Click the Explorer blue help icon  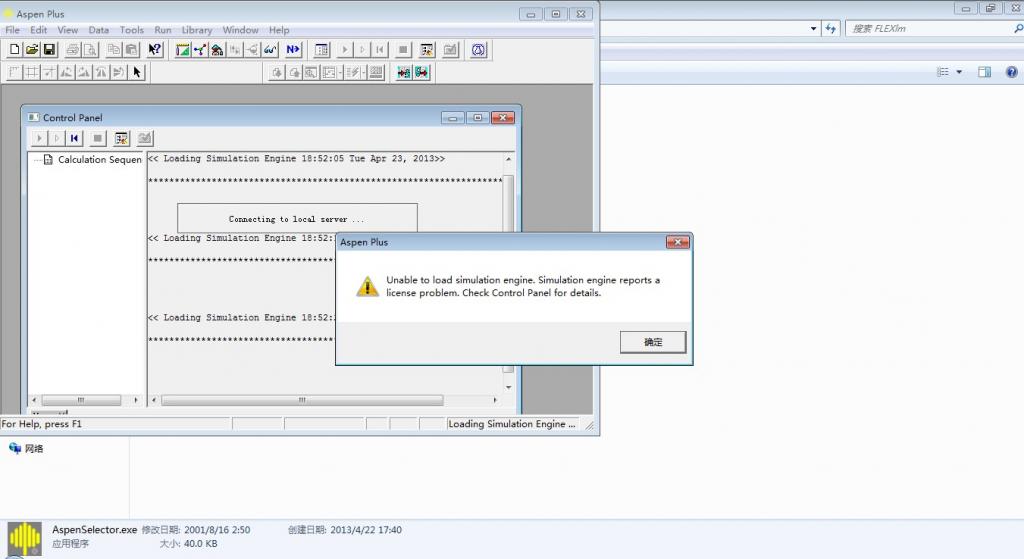[x=1012, y=72]
